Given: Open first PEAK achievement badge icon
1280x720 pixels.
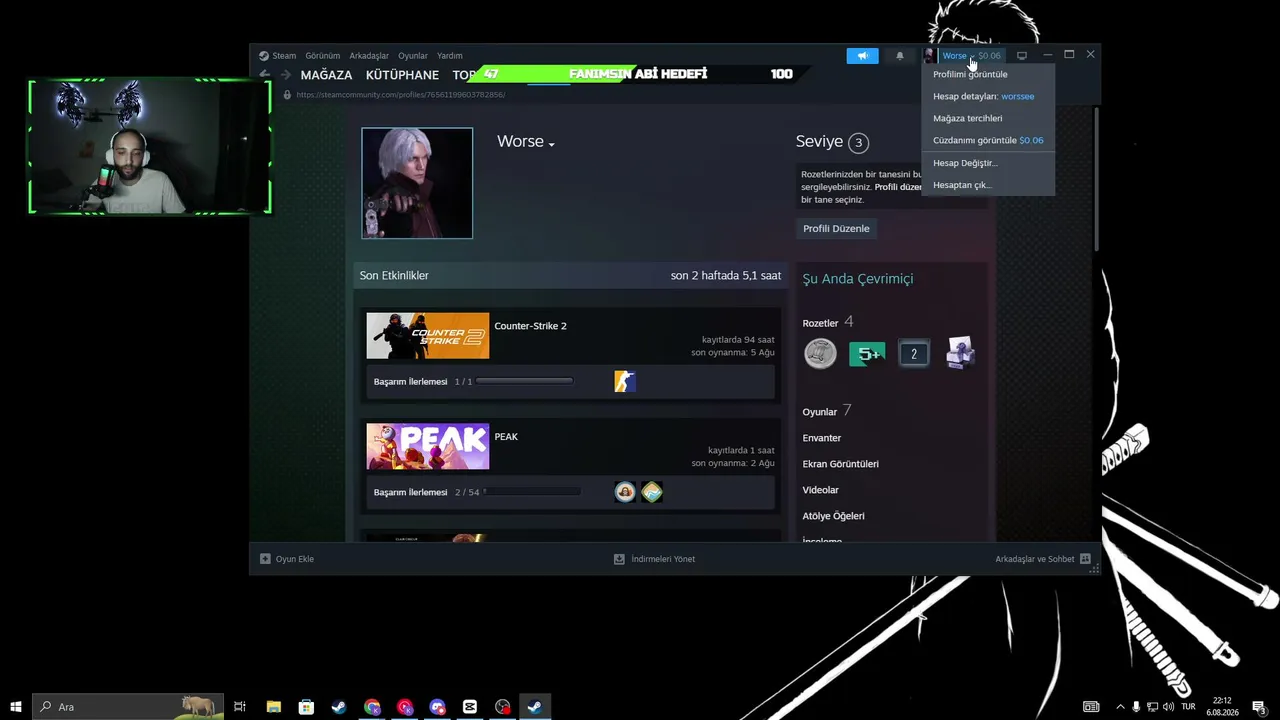Looking at the screenshot, I should point(625,492).
